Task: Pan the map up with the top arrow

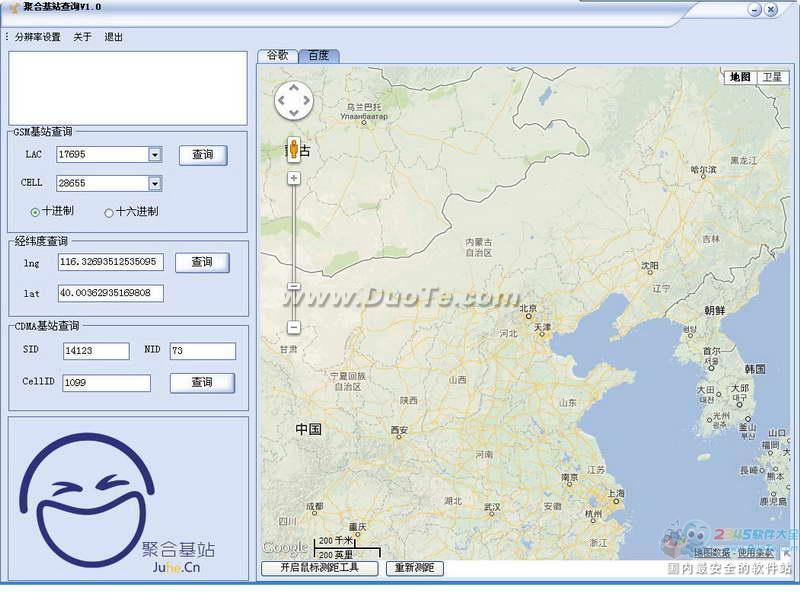Action: point(294,88)
